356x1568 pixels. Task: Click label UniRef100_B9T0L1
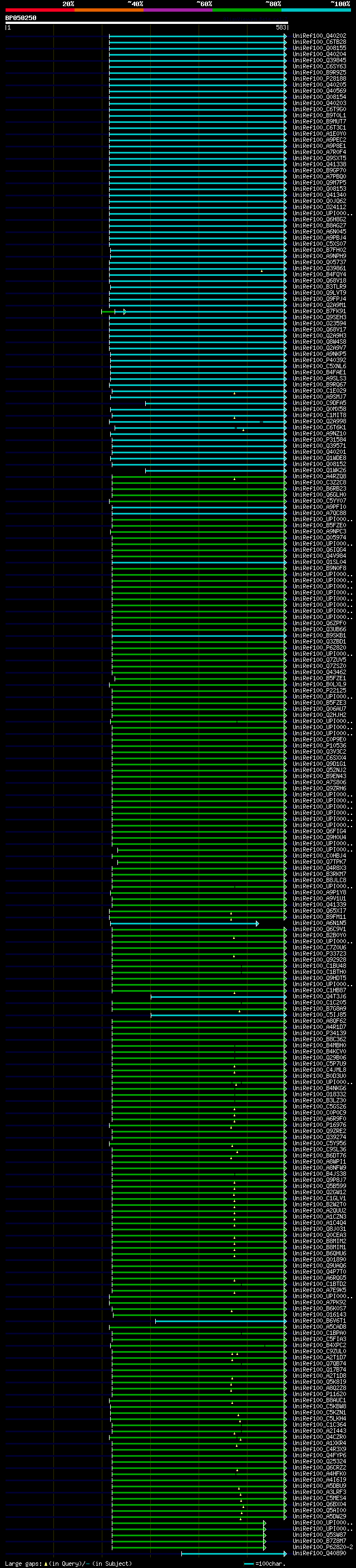319,115
